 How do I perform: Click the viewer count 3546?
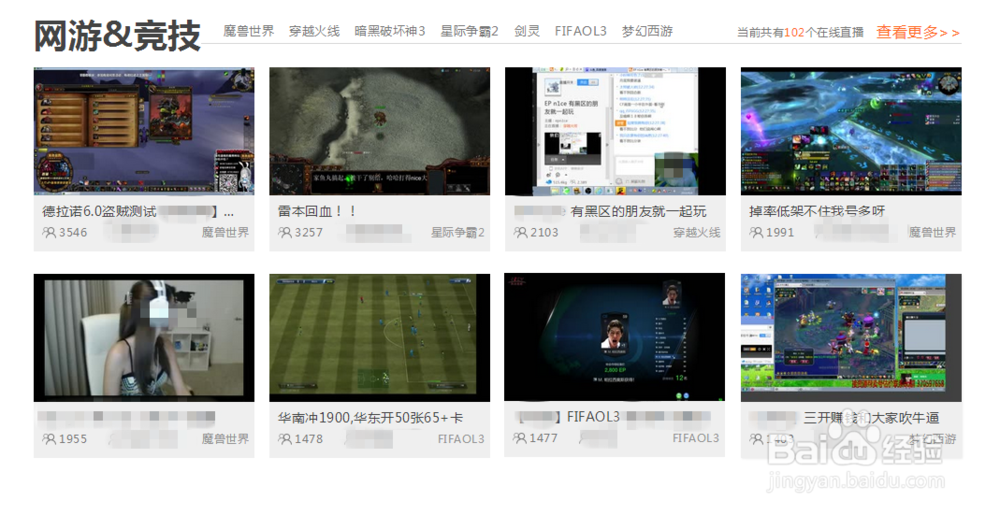point(73,233)
